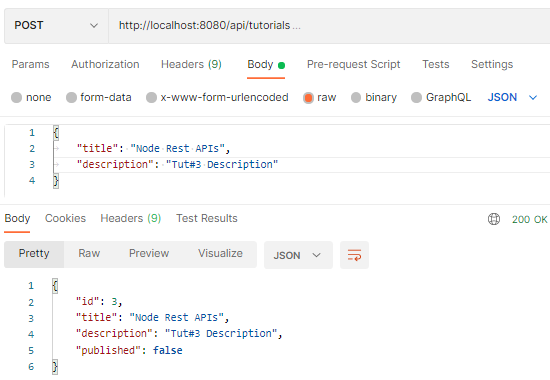The height and width of the screenshot is (380, 550).
Task: Select the none body type
Action: pos(31,97)
